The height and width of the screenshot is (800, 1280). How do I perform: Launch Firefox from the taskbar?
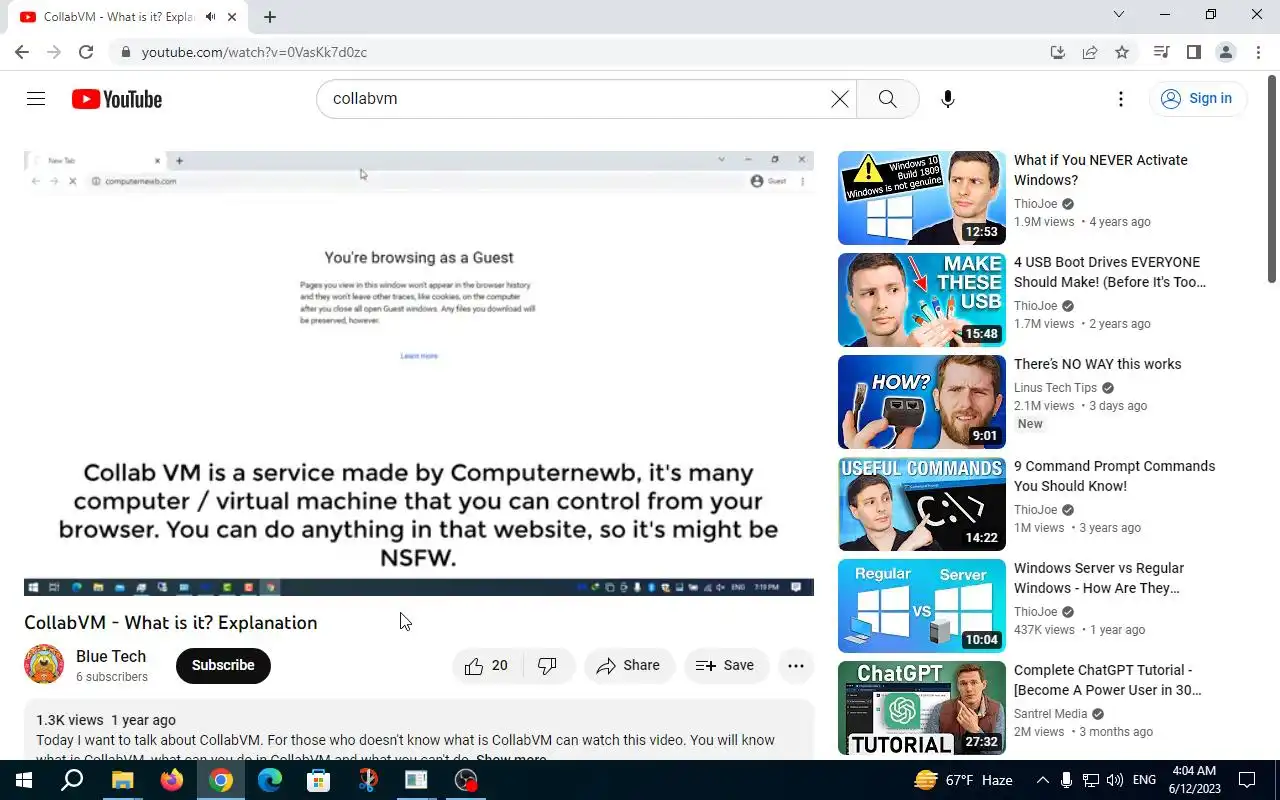(171, 780)
